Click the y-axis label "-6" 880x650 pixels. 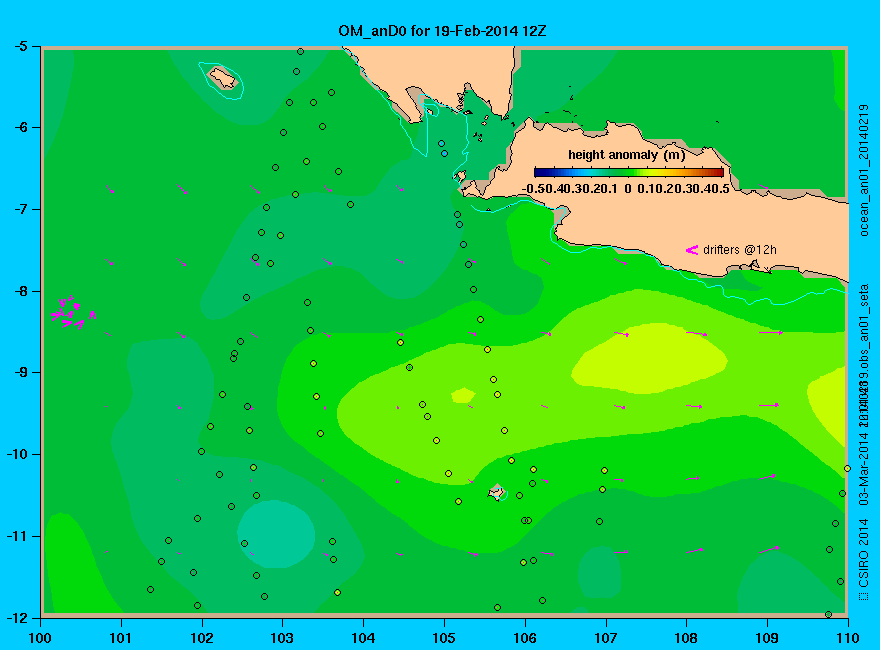coord(20,127)
